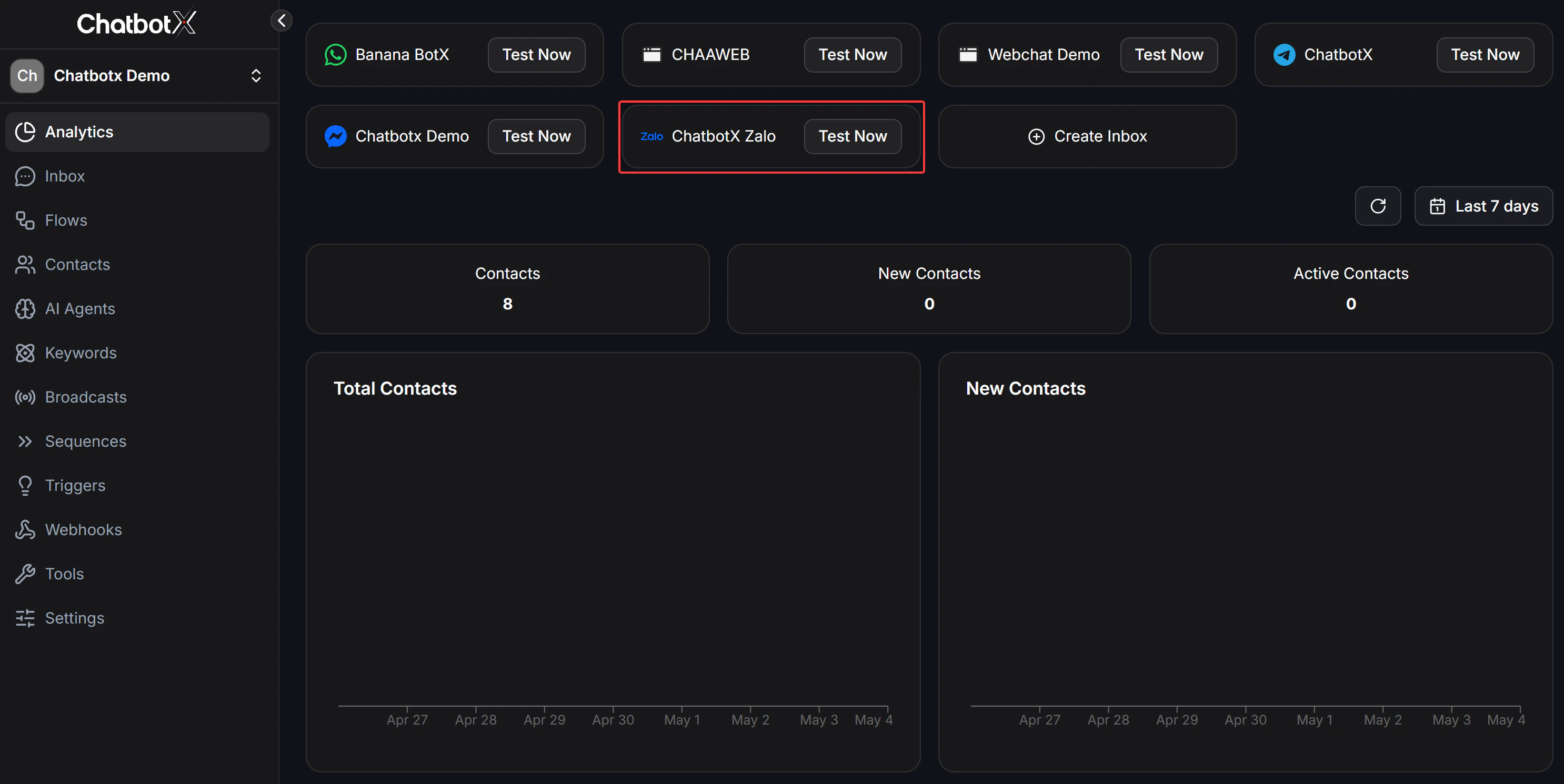The image size is (1564, 784).
Task: Click the Webhooks icon
Action: (x=25, y=529)
